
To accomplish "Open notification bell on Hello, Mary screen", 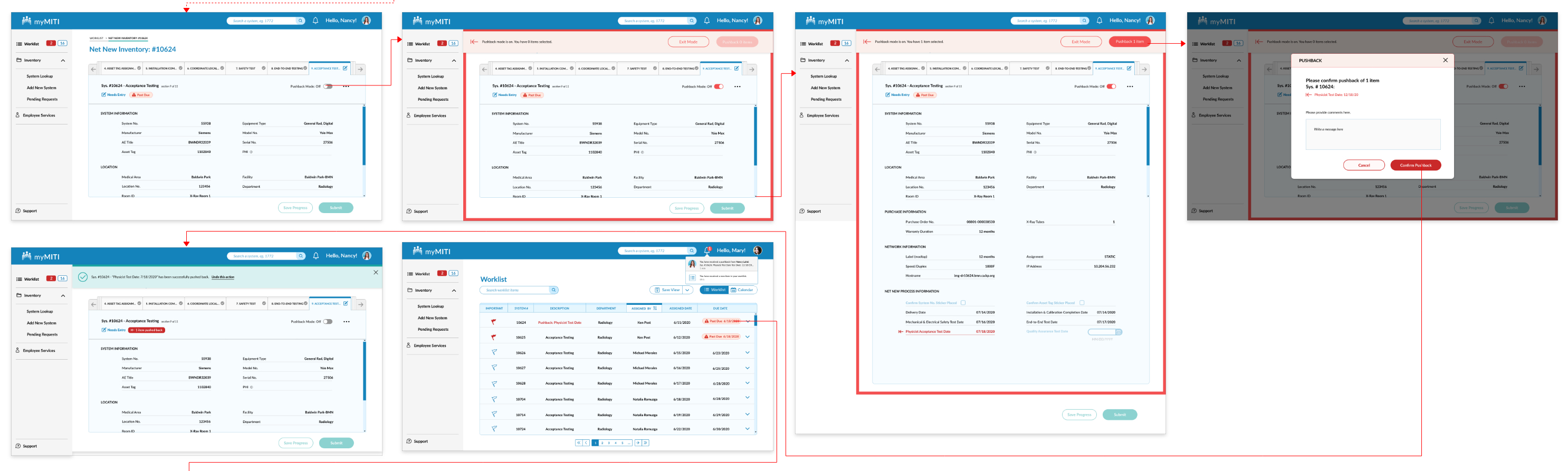I will pos(707,250).
